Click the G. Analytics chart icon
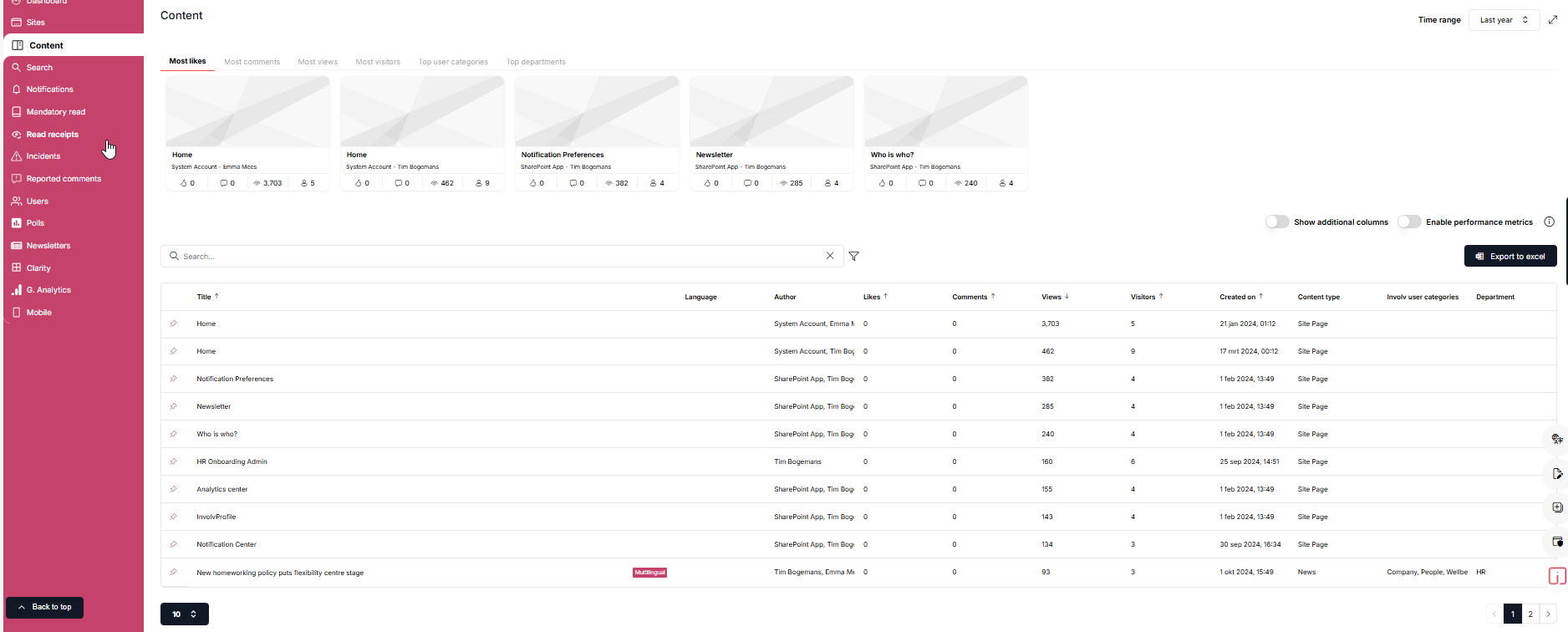Viewport: 1568px width, 632px height. (x=17, y=290)
